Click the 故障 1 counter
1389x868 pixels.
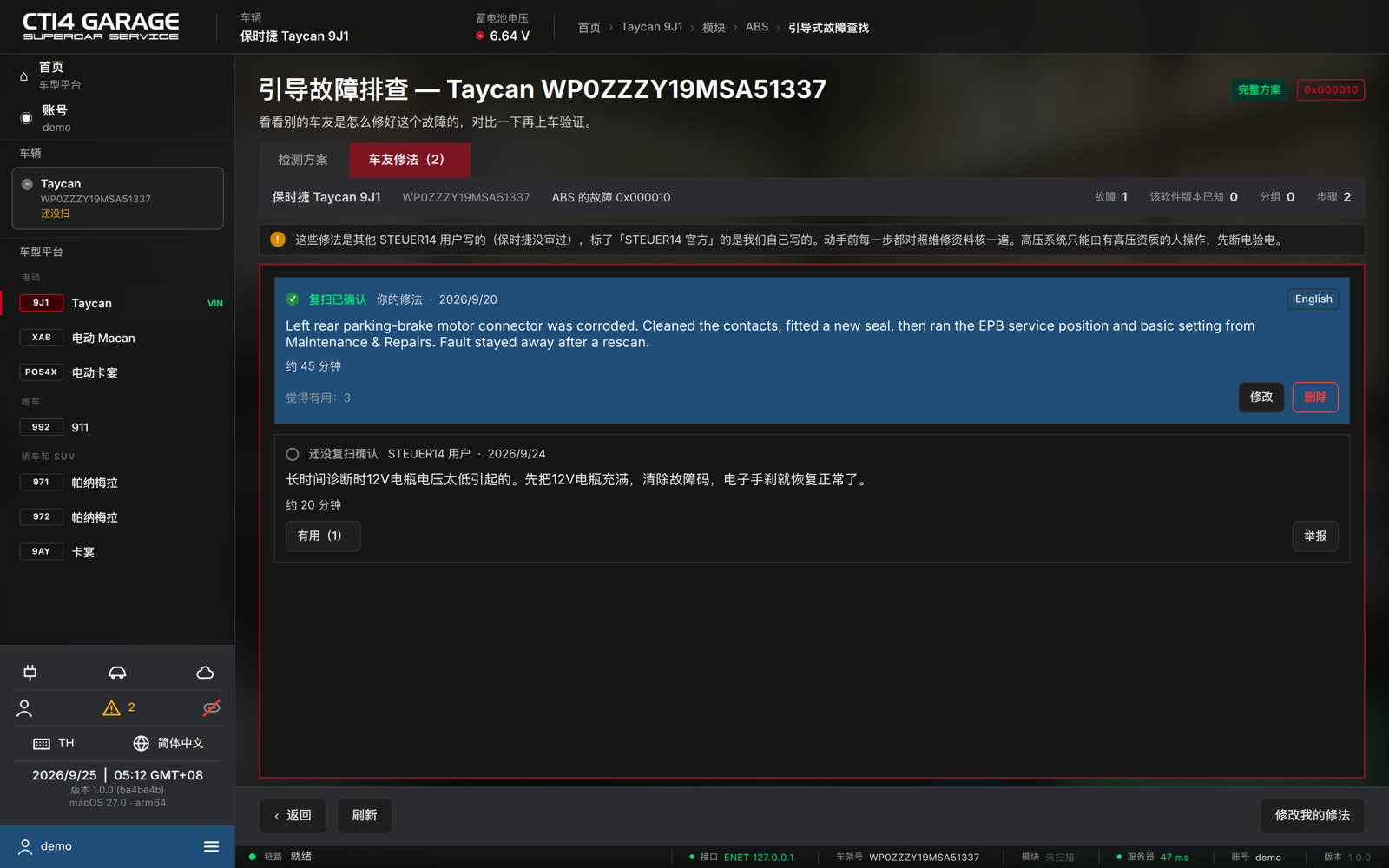1111,197
